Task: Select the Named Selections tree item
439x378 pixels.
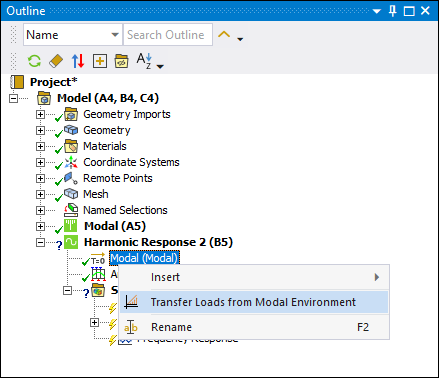Action: [125, 210]
